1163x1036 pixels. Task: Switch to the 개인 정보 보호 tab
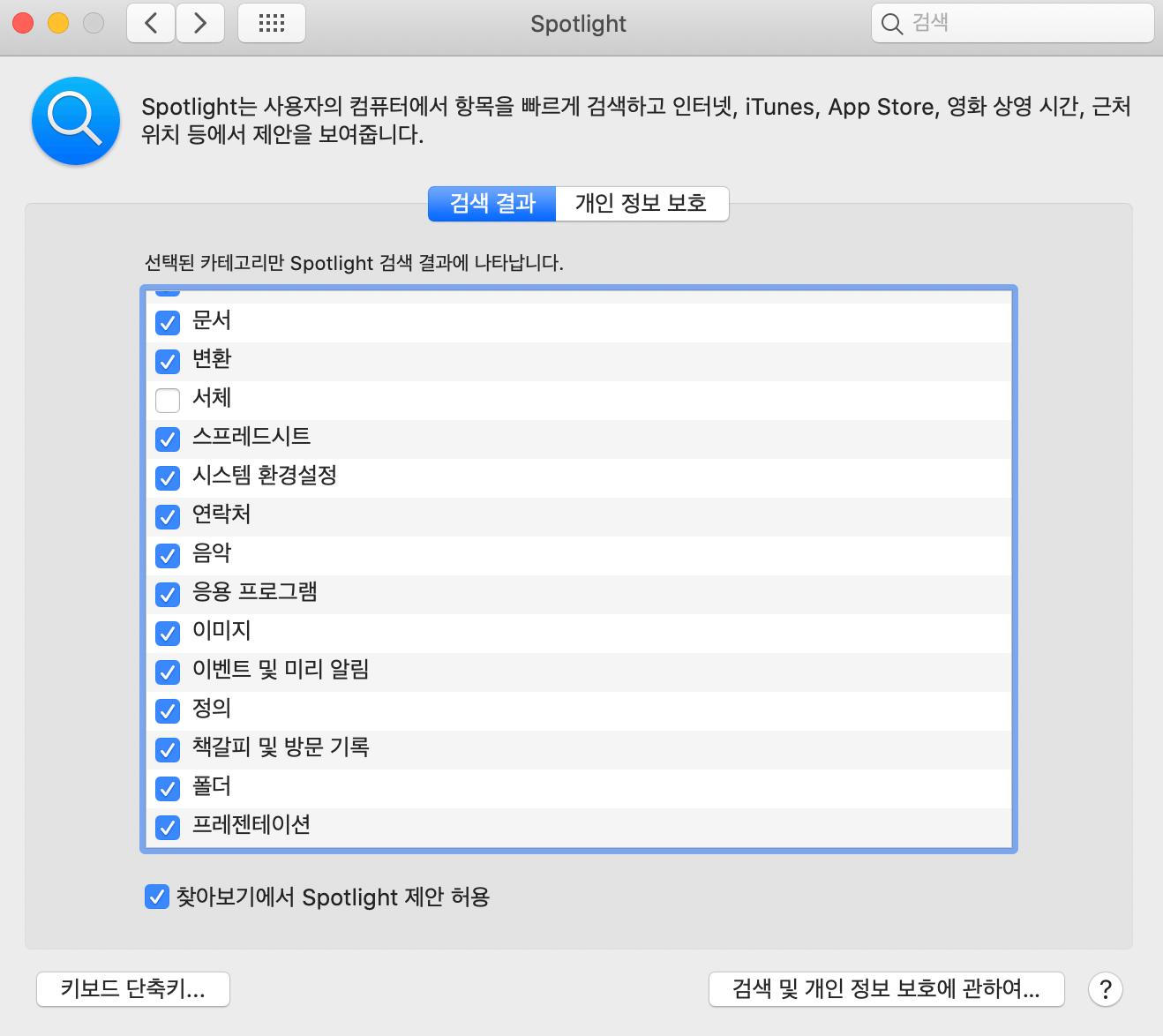point(642,204)
